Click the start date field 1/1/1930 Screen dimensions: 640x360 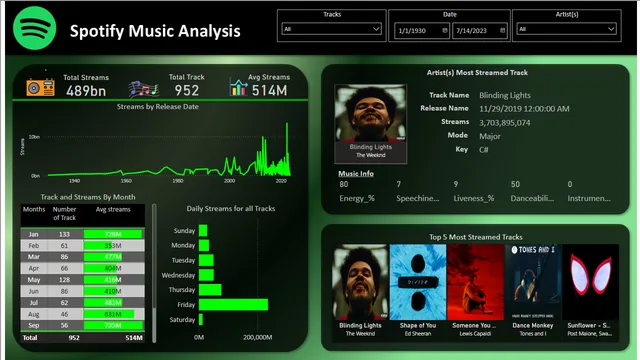coord(422,31)
